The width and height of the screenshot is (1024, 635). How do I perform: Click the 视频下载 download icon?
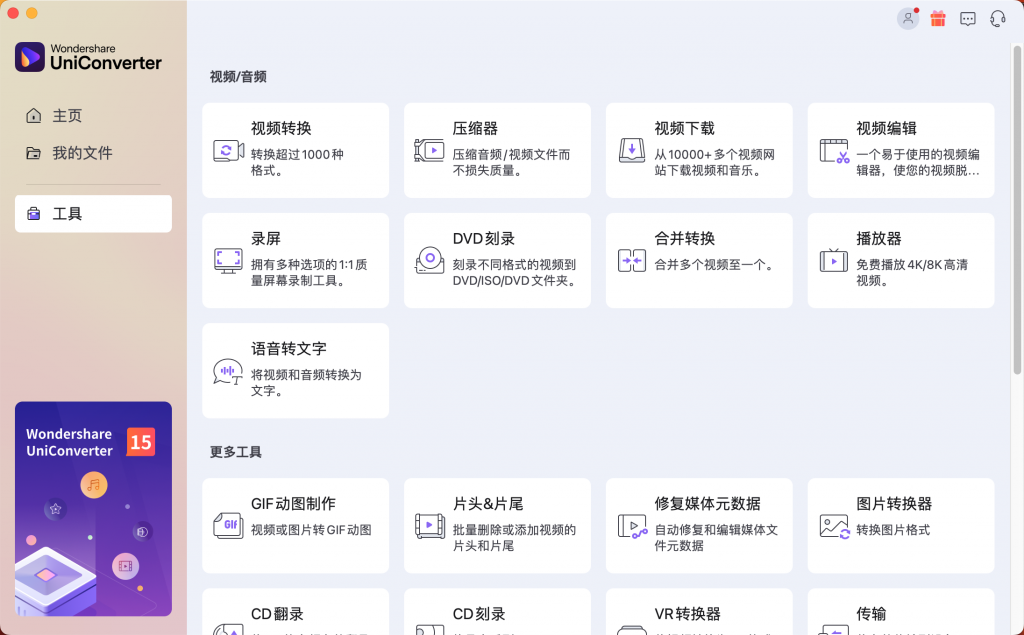[x=632, y=150]
